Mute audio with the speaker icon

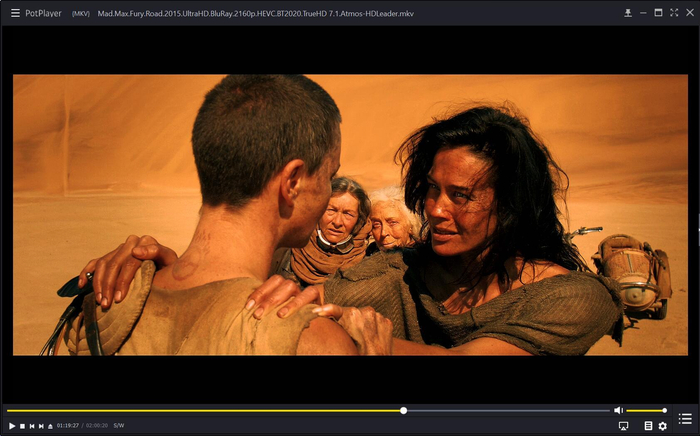tap(618, 410)
